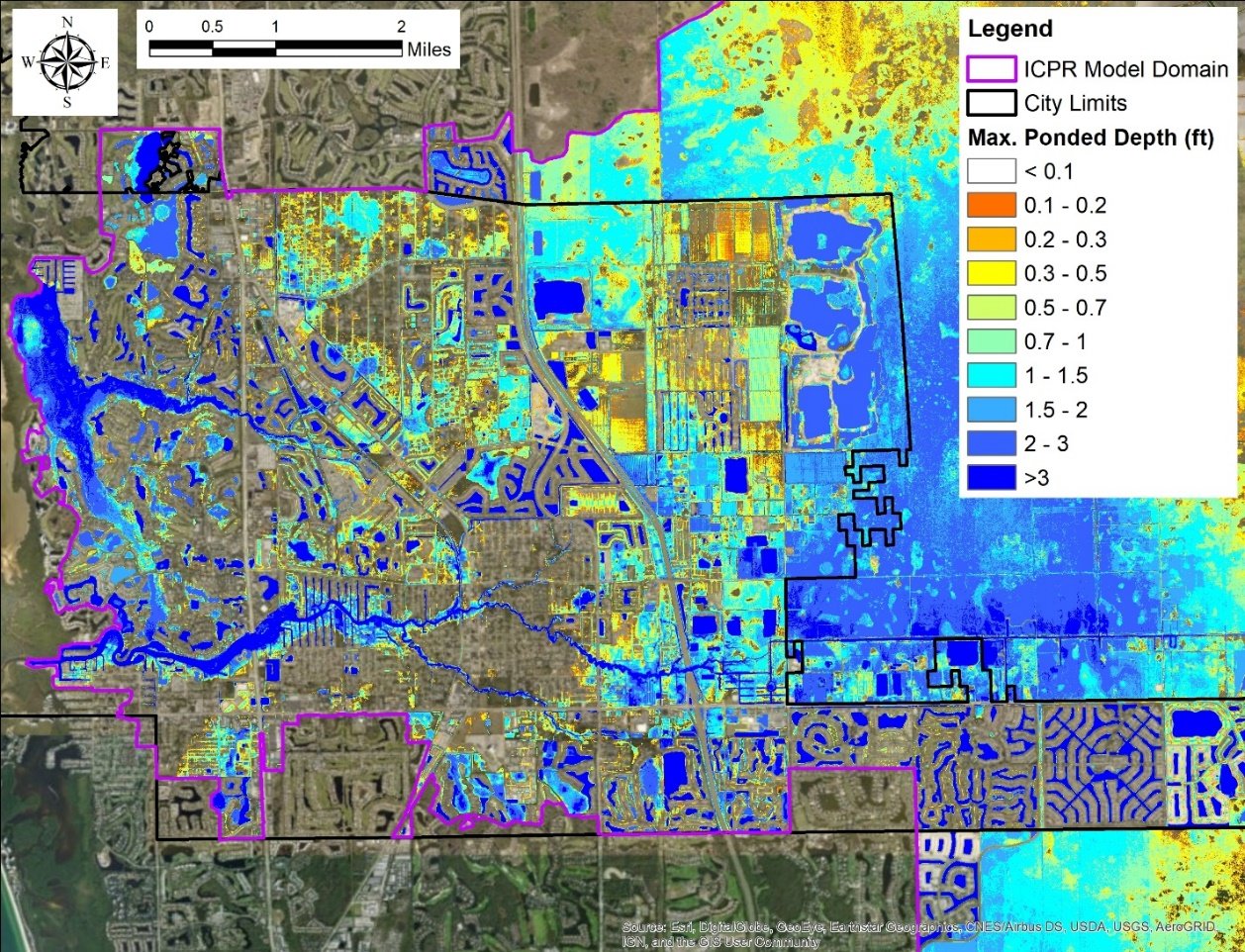
Task: Click the 'ICPR Model Domain' label
Action: (x=1126, y=69)
